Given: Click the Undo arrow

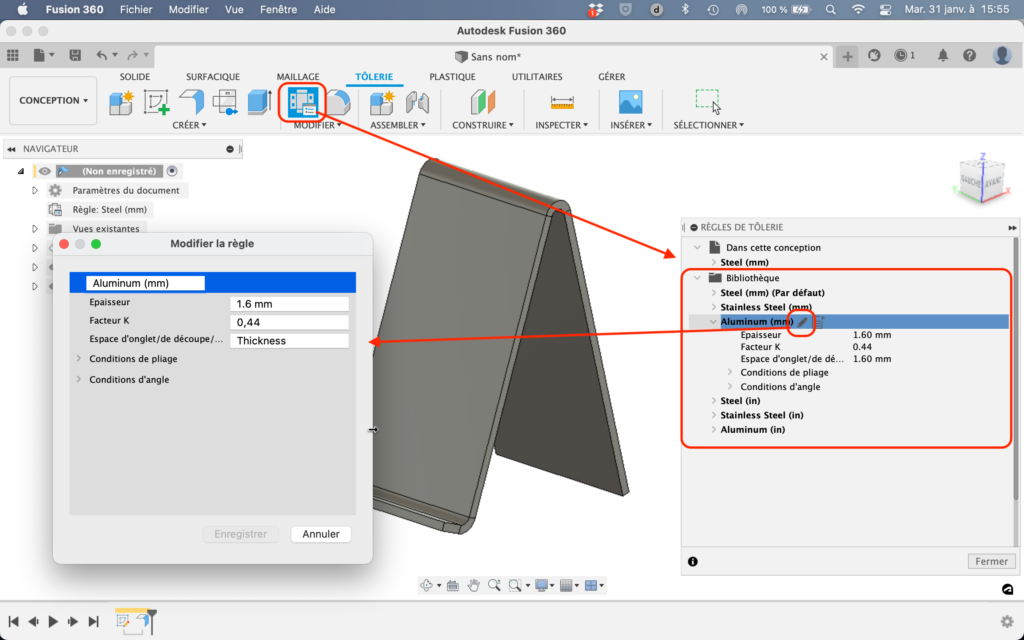Looking at the screenshot, I should (x=101, y=56).
